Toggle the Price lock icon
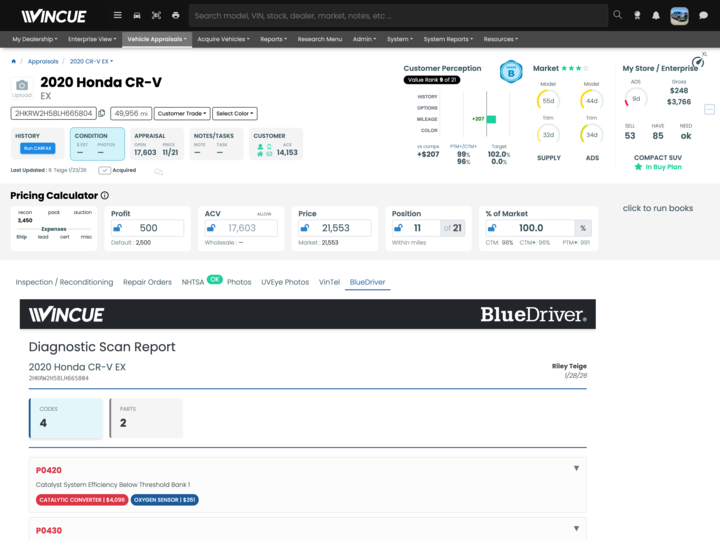Viewport: 720px width, 540px height. point(303,228)
